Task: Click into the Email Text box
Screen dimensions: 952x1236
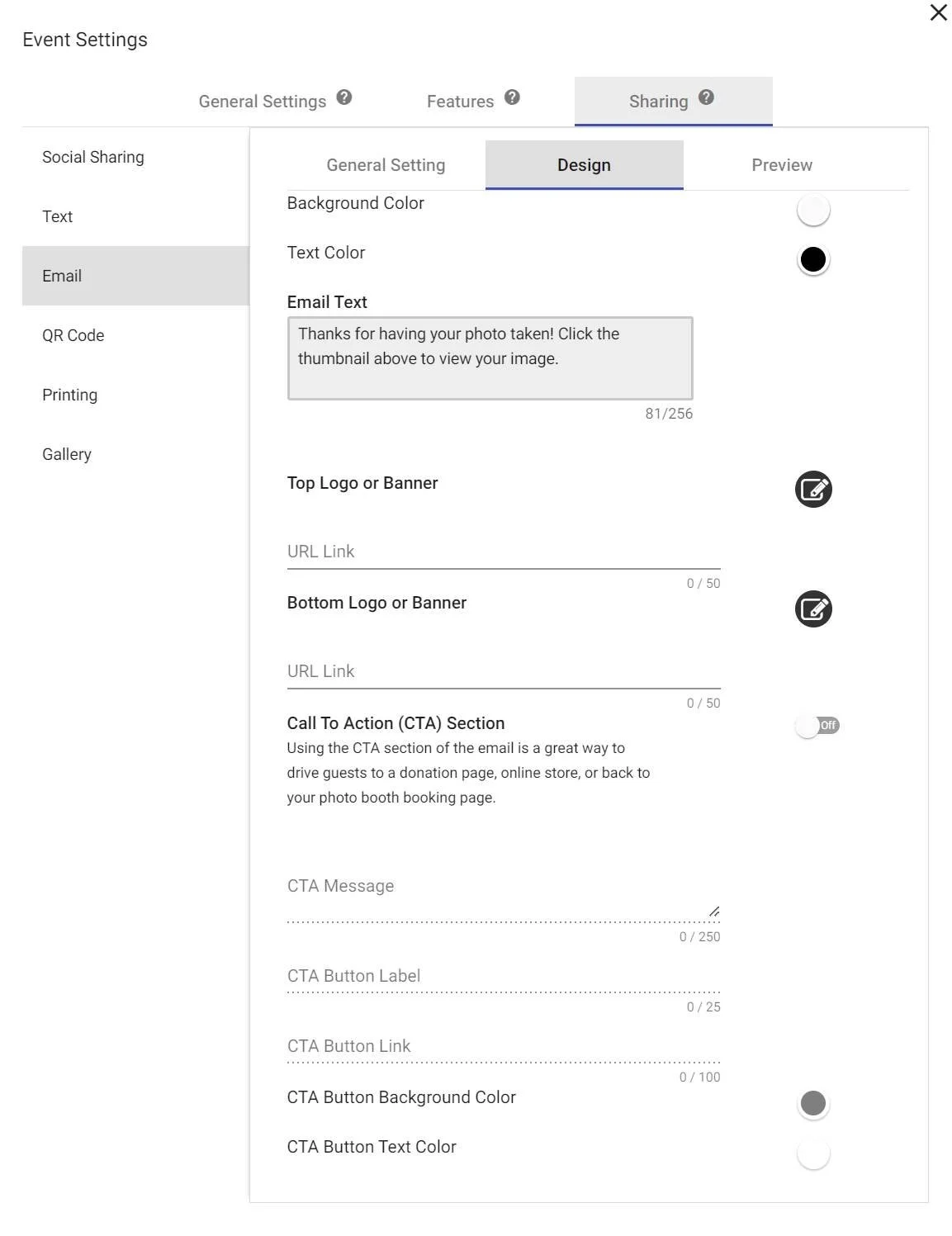Action: click(490, 358)
